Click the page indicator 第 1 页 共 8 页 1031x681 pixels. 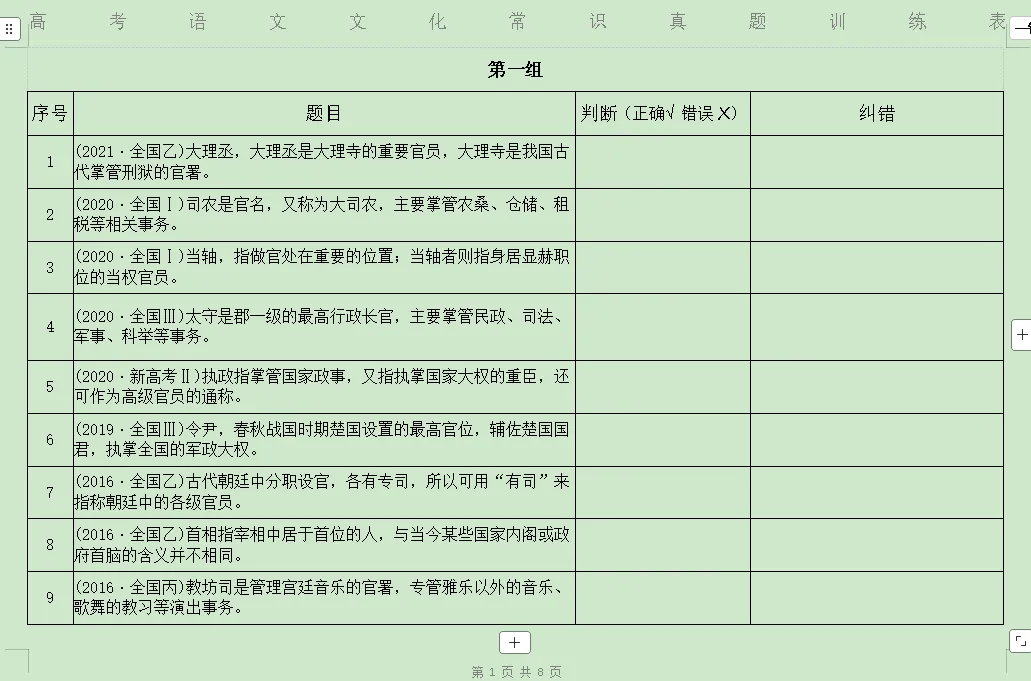[x=515, y=670]
